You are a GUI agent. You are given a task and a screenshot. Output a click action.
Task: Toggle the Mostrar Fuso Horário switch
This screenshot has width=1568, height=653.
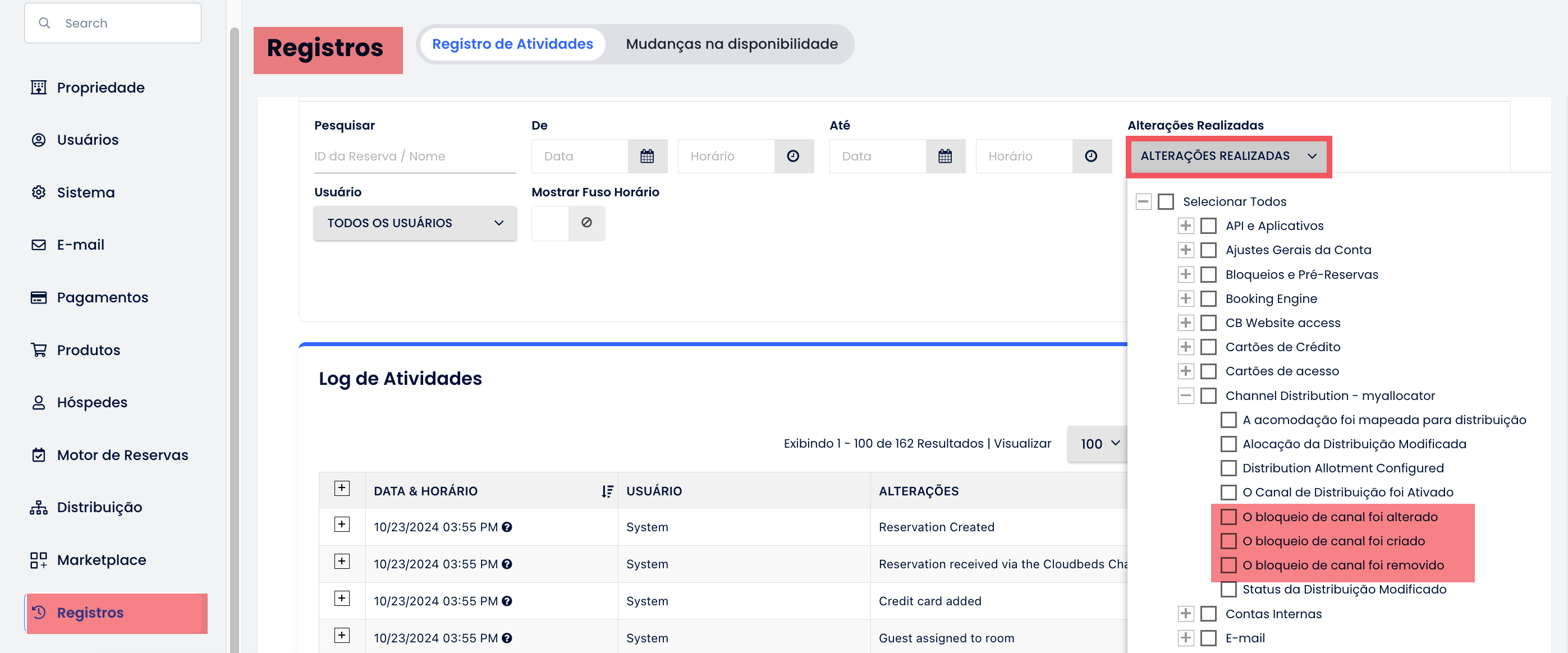pos(567,223)
